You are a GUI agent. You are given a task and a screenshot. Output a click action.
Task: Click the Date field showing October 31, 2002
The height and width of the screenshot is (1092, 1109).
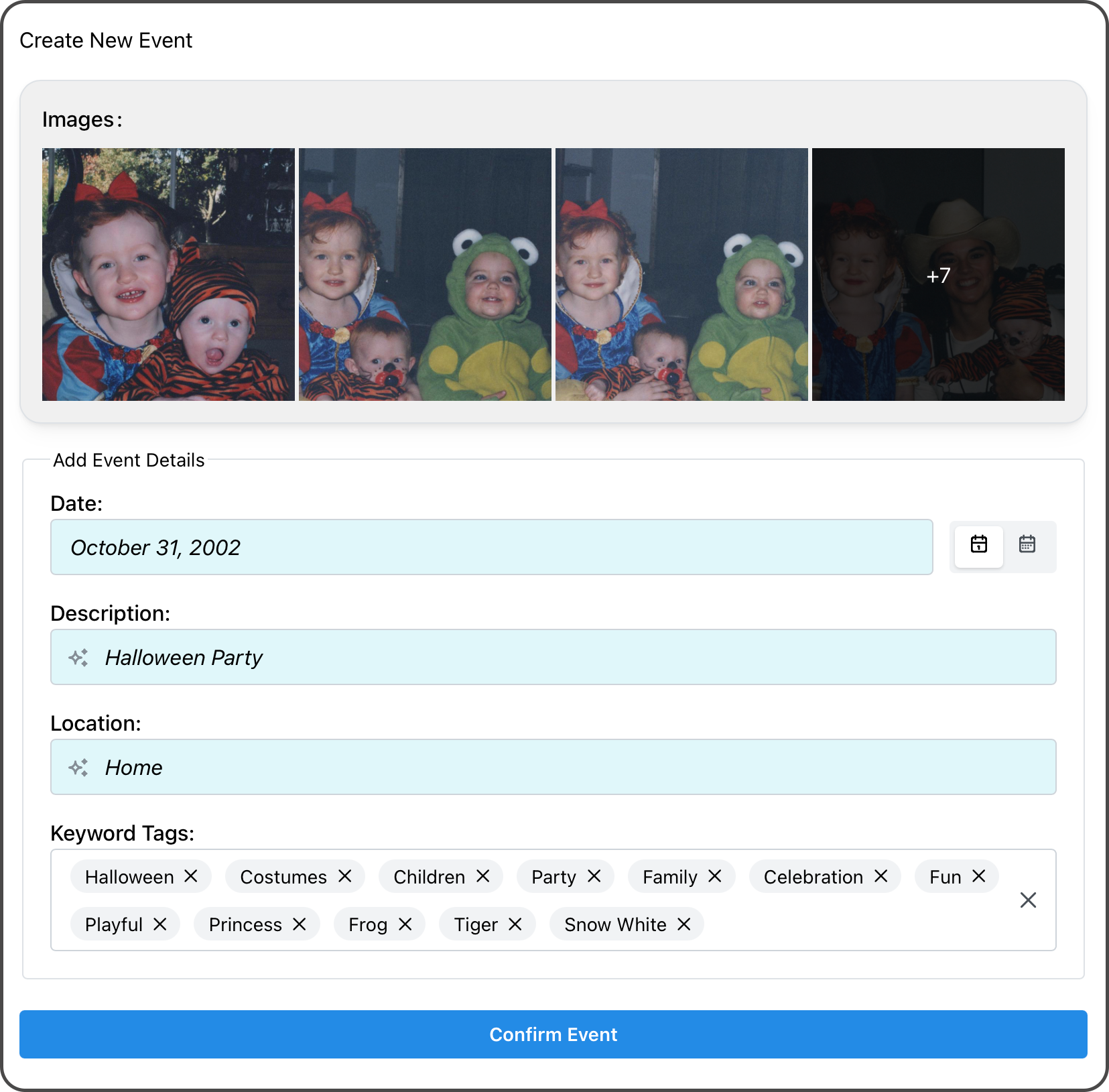[491, 548]
